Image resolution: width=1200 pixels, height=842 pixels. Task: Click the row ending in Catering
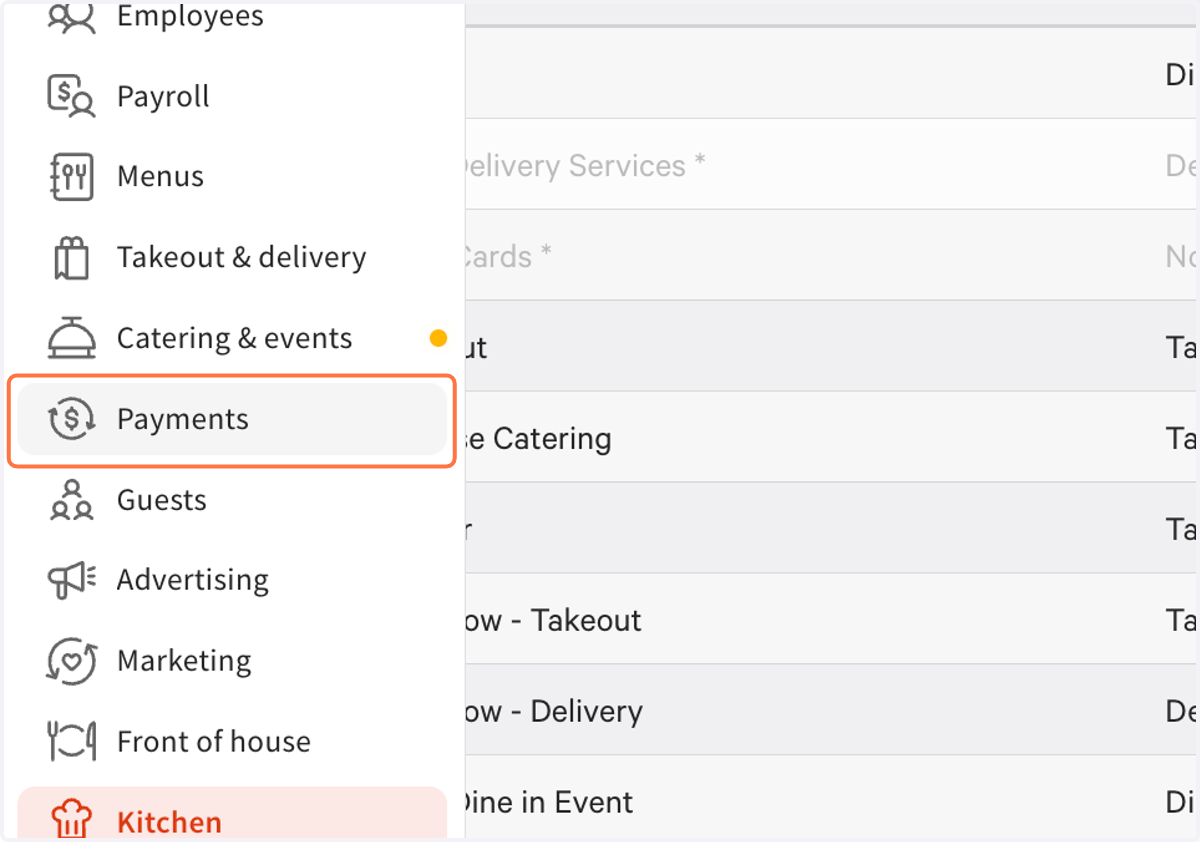pos(832,438)
